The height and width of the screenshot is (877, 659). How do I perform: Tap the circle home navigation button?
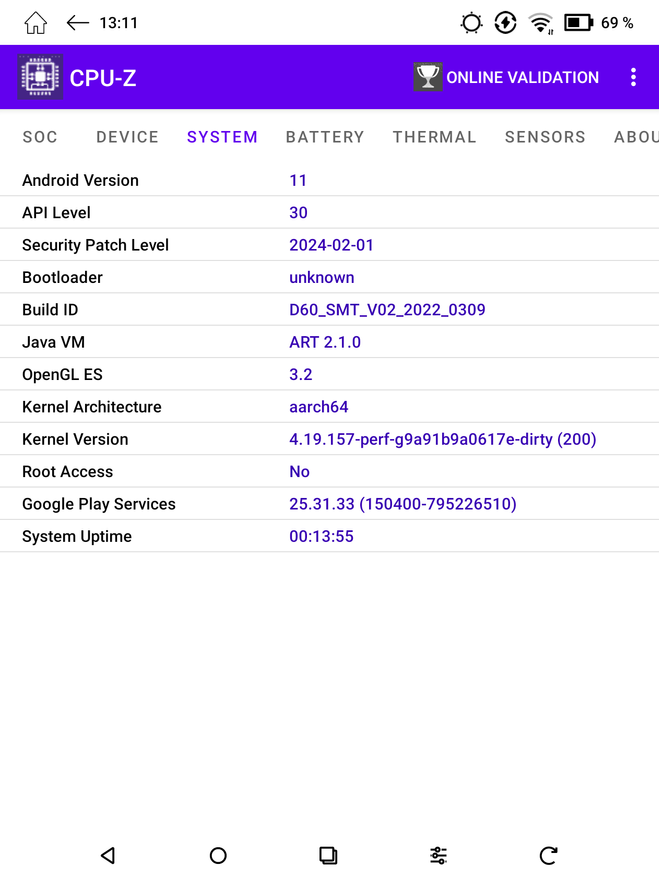pyautogui.click(x=218, y=855)
